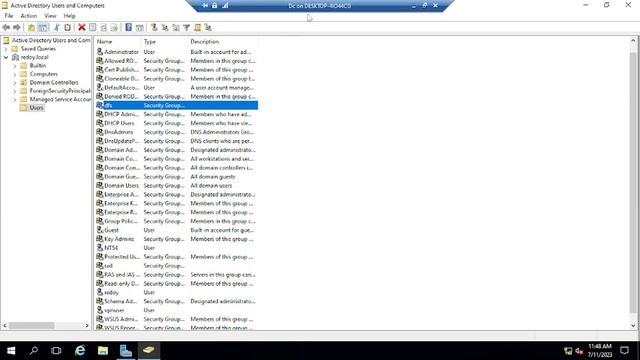
Task: Expand the ForeignSecurityPrincipals arrow
Action: point(15,91)
